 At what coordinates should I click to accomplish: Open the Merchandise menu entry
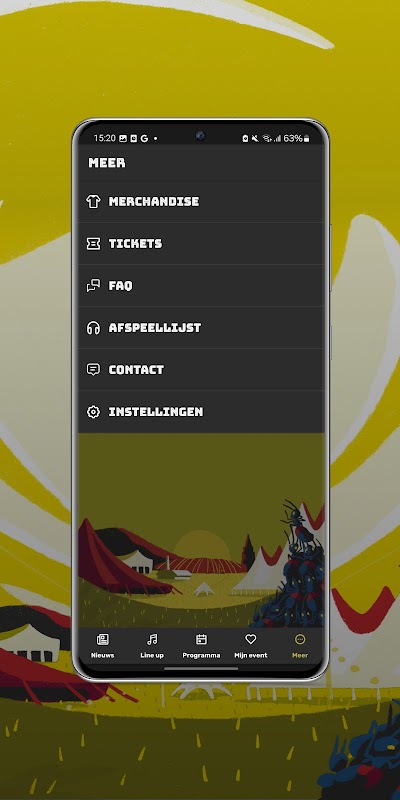click(x=201, y=202)
